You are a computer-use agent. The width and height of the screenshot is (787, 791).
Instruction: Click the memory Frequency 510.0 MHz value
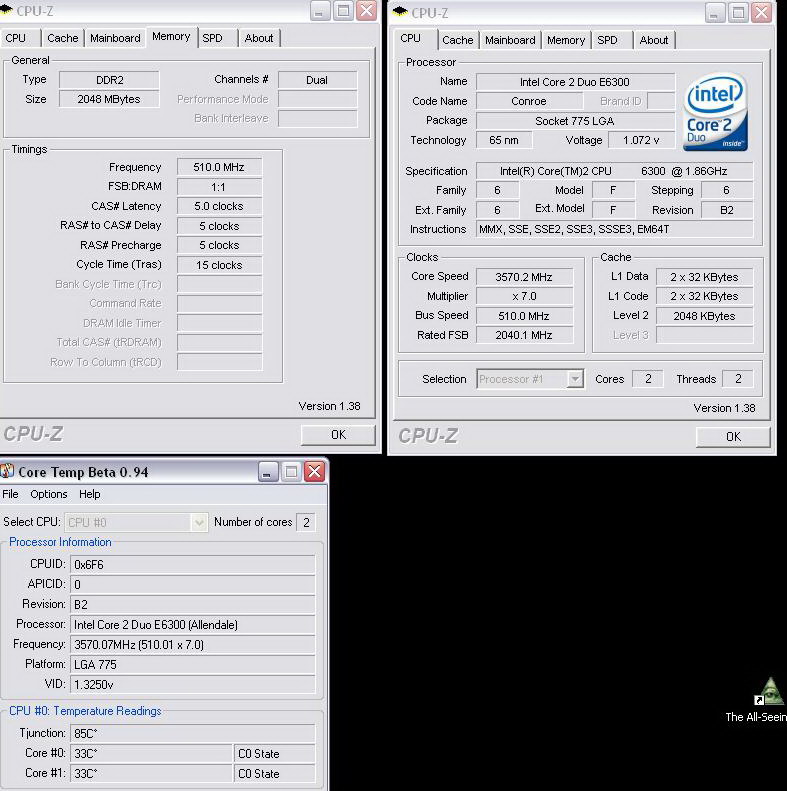point(219,167)
